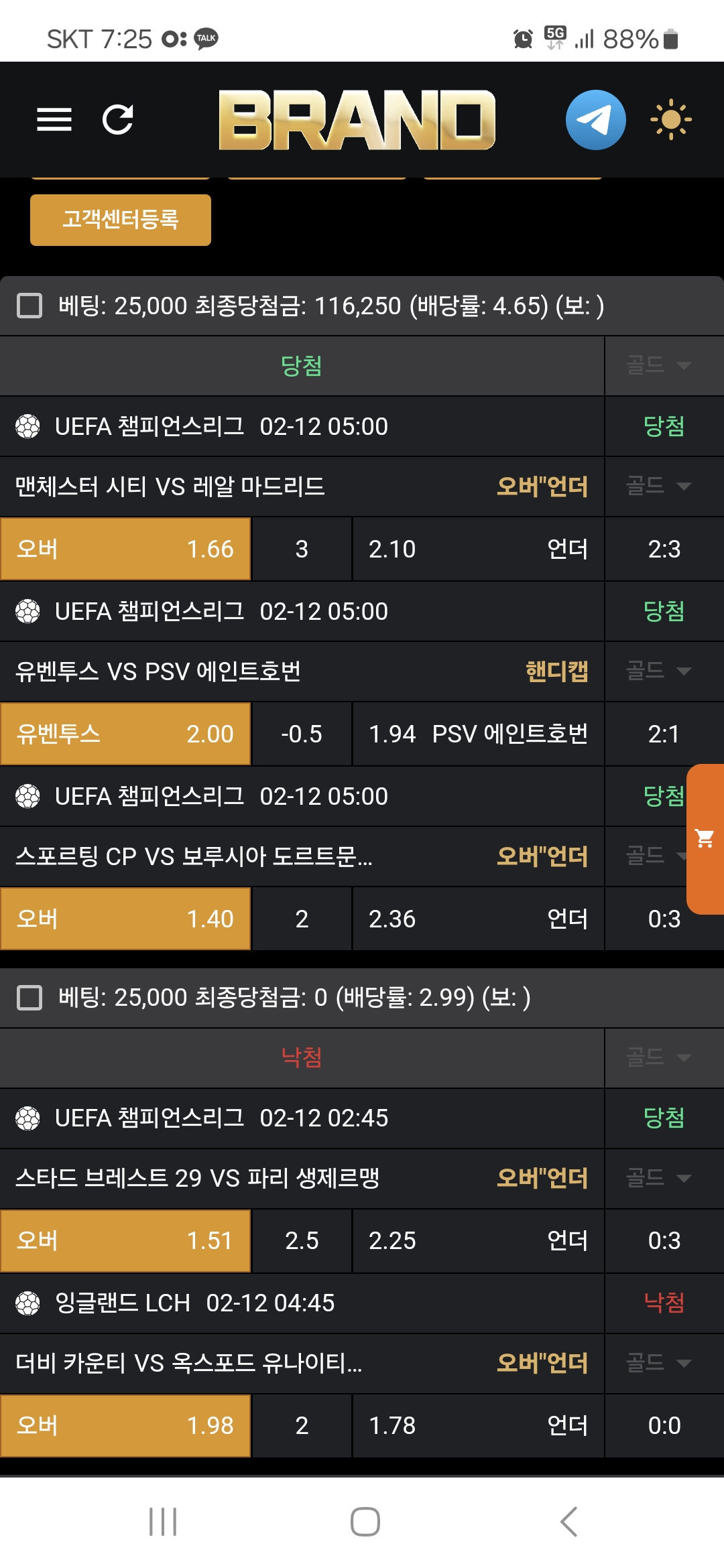
Task: Tap the BRAND logo
Action: pos(357,120)
